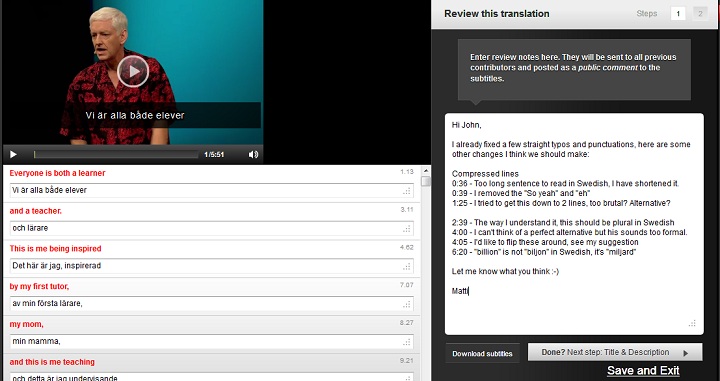Seek along the video progress bar

coord(116,155)
